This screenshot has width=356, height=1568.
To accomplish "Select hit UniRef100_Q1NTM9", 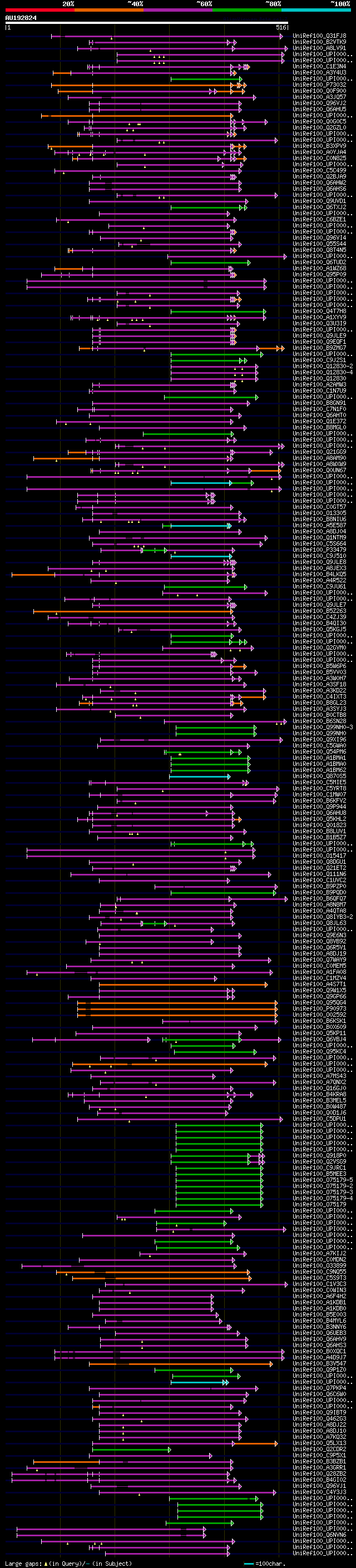I will coord(319,537).
